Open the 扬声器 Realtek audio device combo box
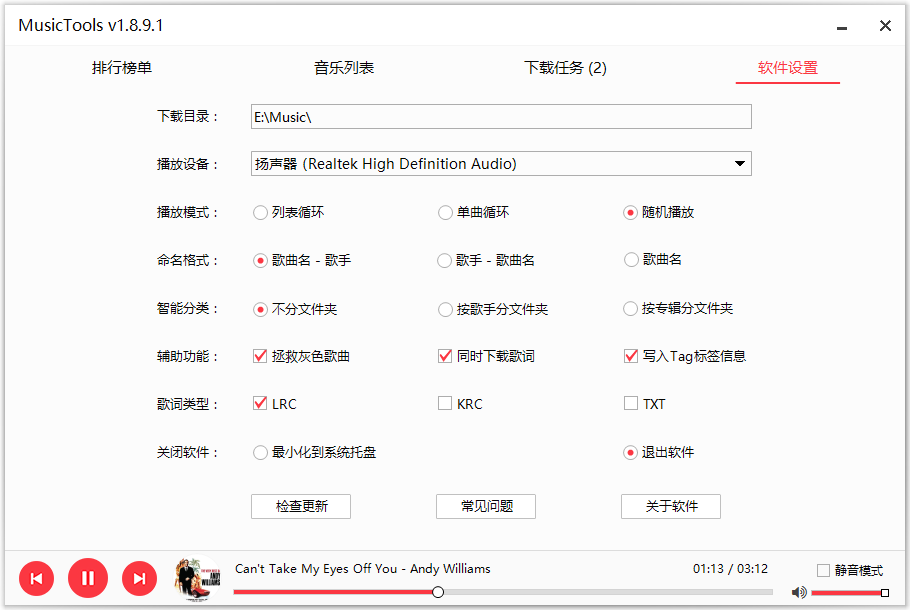 click(490, 164)
